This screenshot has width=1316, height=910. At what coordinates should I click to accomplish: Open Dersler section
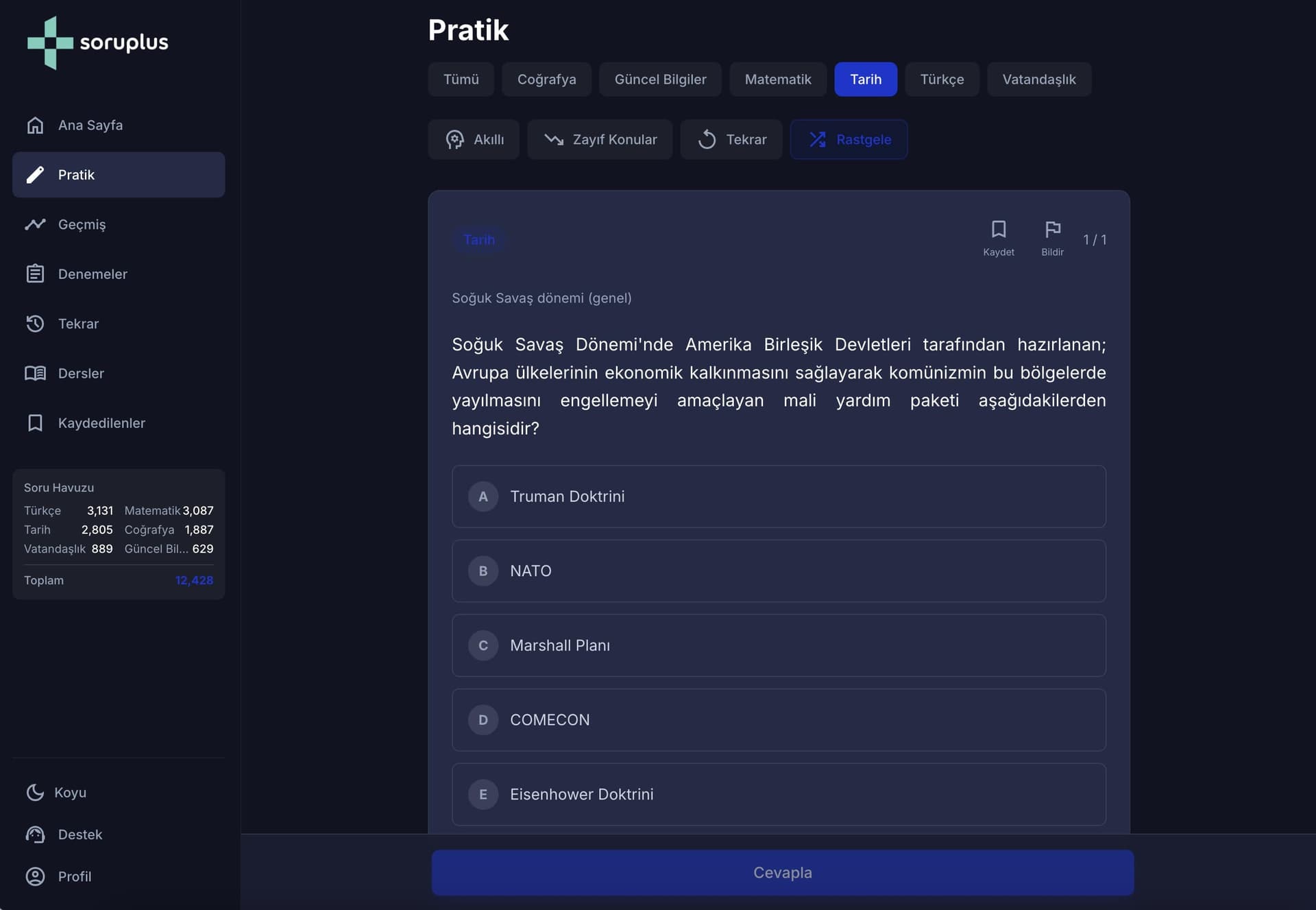coord(81,373)
